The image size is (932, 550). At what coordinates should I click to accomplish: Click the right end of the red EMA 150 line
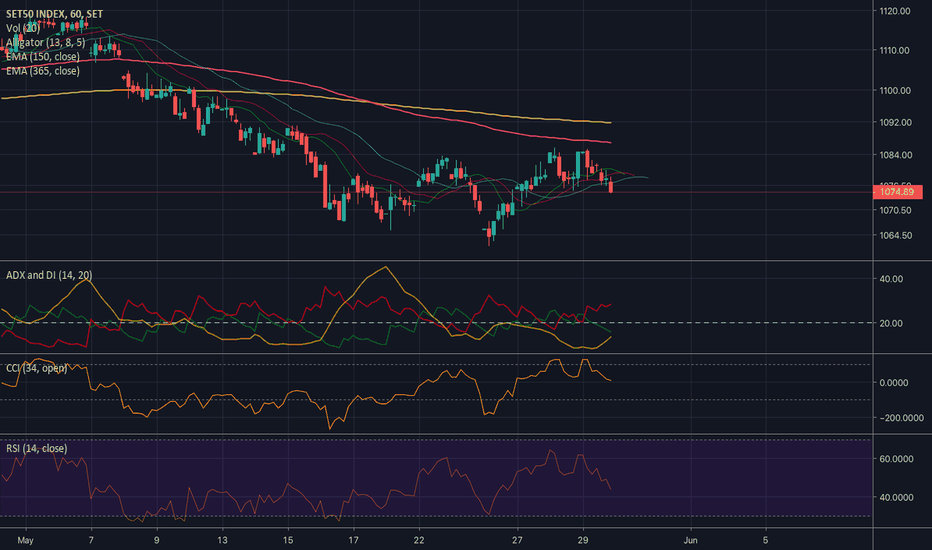coord(610,142)
